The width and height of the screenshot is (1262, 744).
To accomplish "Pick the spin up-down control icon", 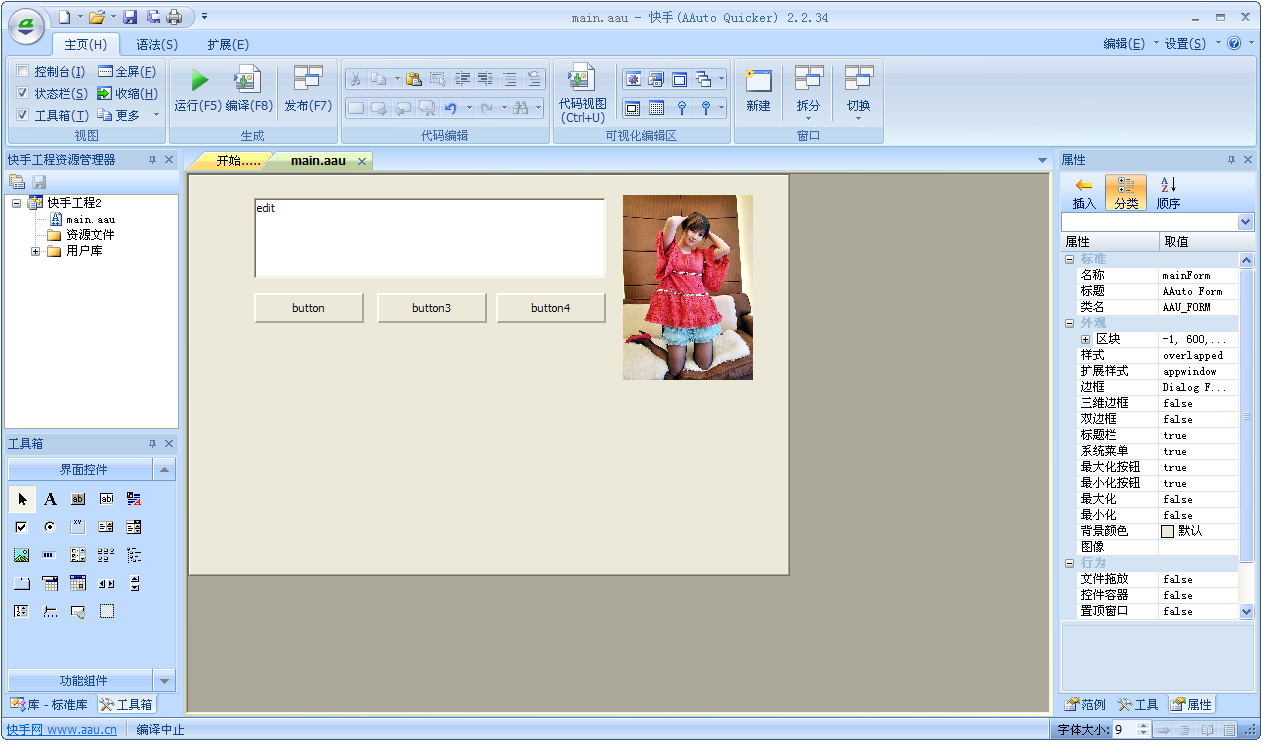I will pos(134,583).
